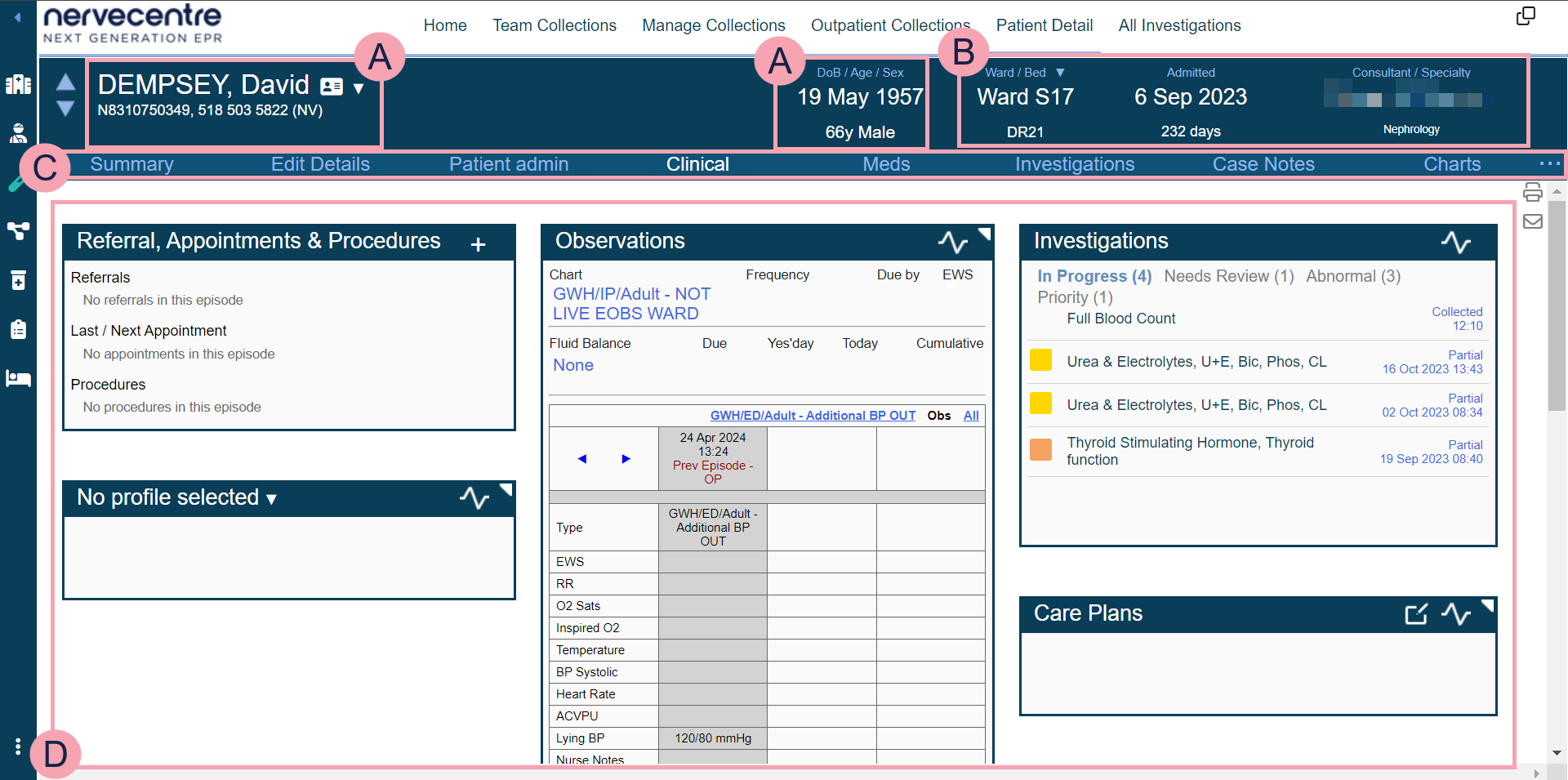Switch to the Meds tab
This screenshot has width=1568, height=780.
click(886, 164)
